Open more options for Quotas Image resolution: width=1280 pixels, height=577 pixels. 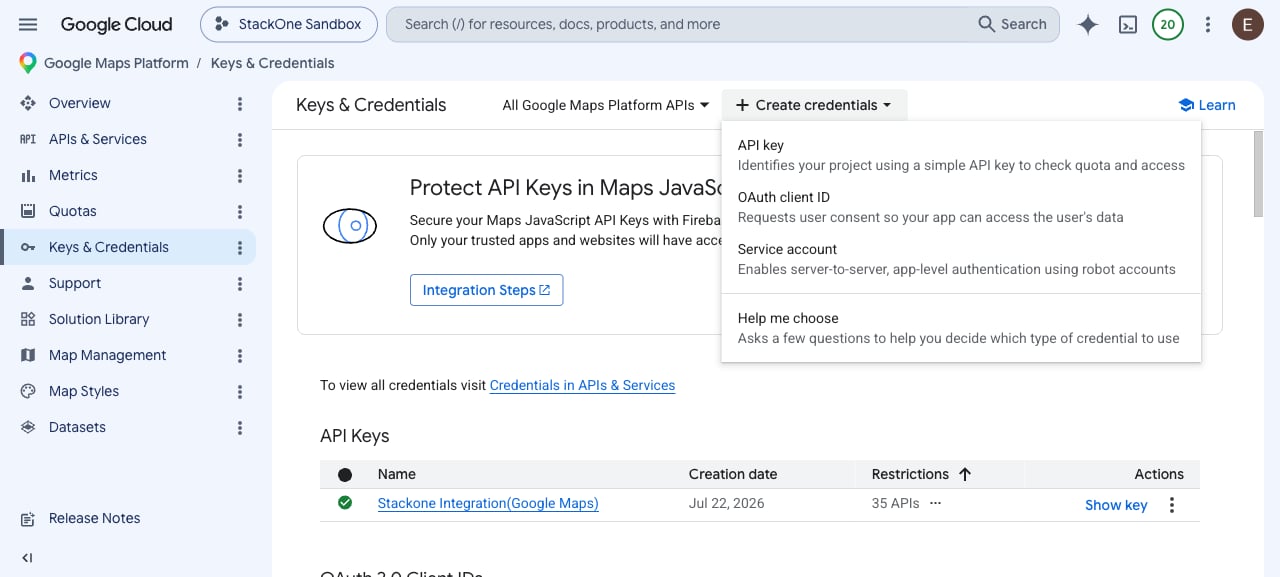[240, 211]
